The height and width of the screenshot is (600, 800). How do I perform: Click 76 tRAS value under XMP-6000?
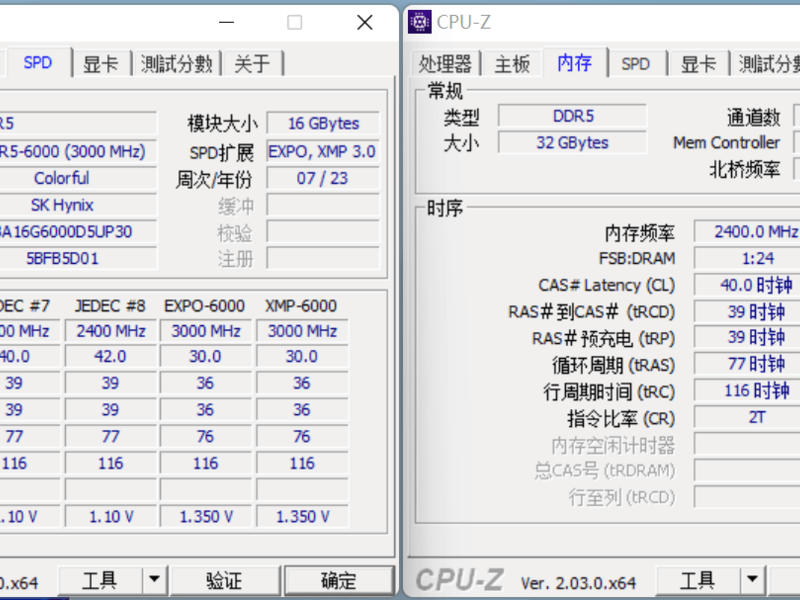(x=302, y=437)
